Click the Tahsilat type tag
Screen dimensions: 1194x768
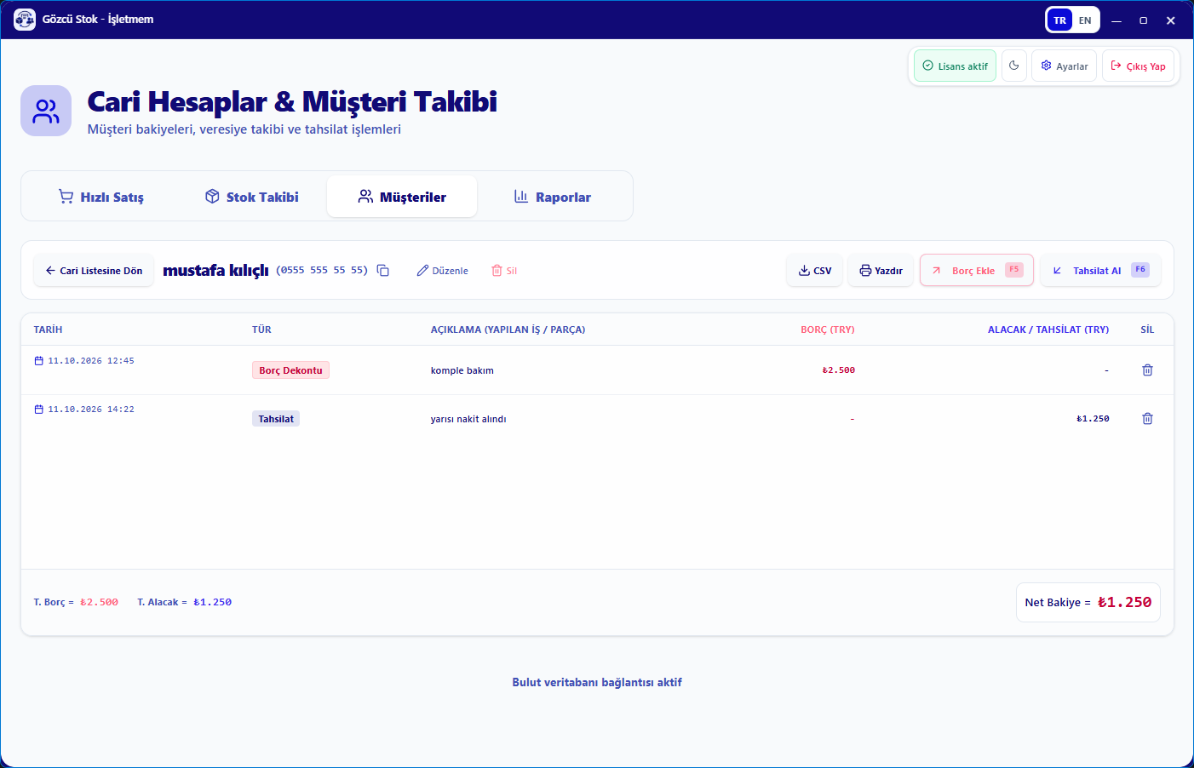coord(276,419)
